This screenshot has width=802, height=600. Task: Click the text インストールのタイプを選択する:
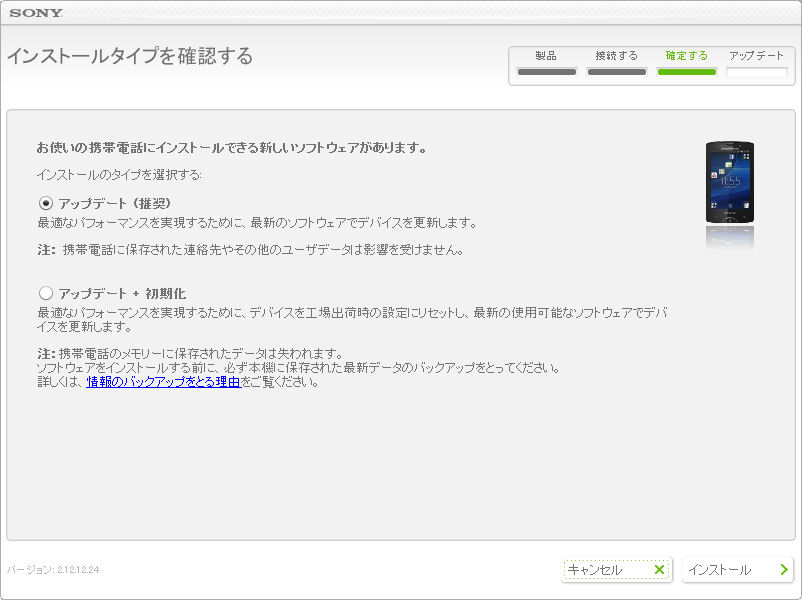(119, 175)
